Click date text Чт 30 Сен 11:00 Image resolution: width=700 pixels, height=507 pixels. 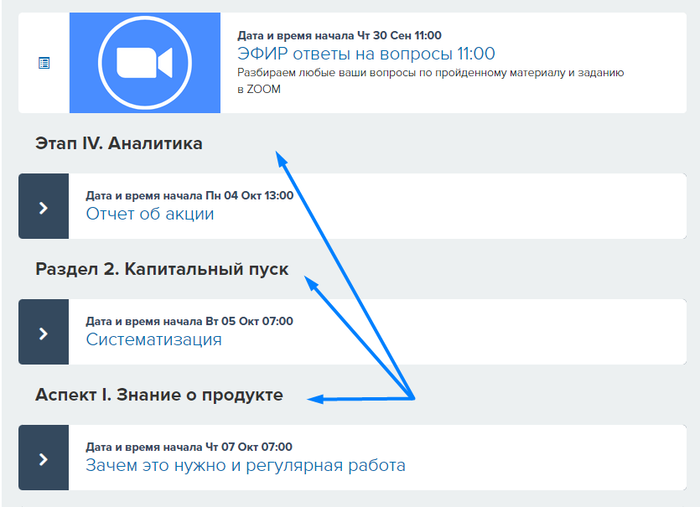[x=399, y=35]
